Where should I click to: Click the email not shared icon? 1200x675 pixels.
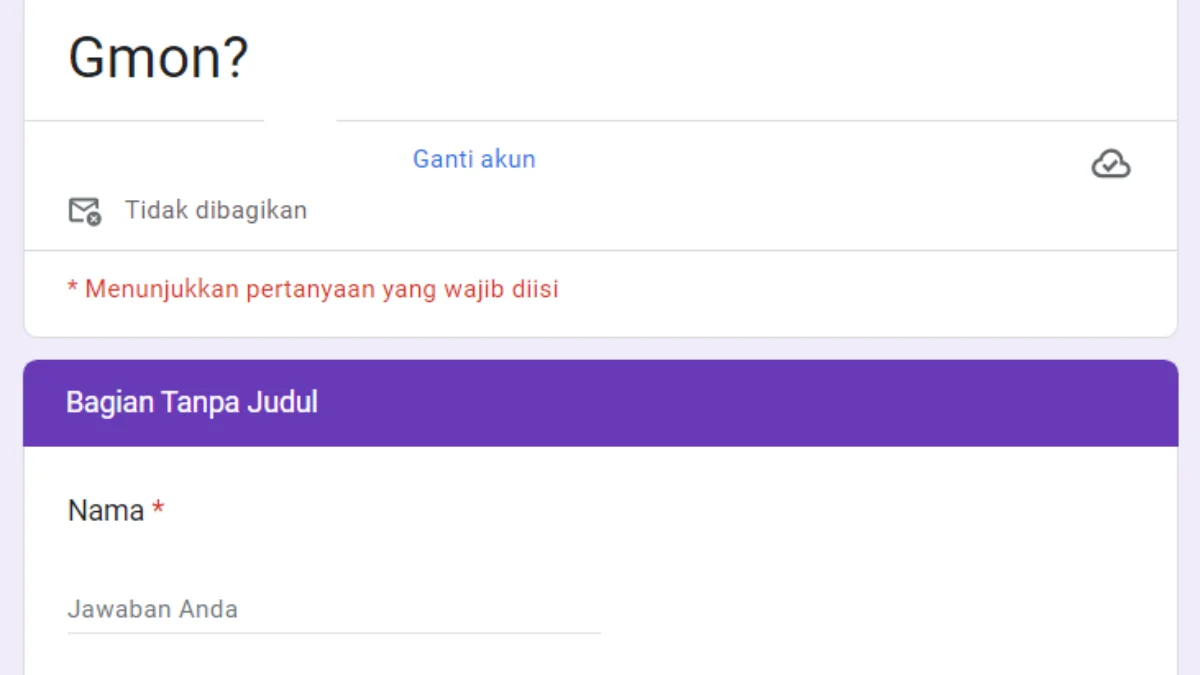[84, 211]
